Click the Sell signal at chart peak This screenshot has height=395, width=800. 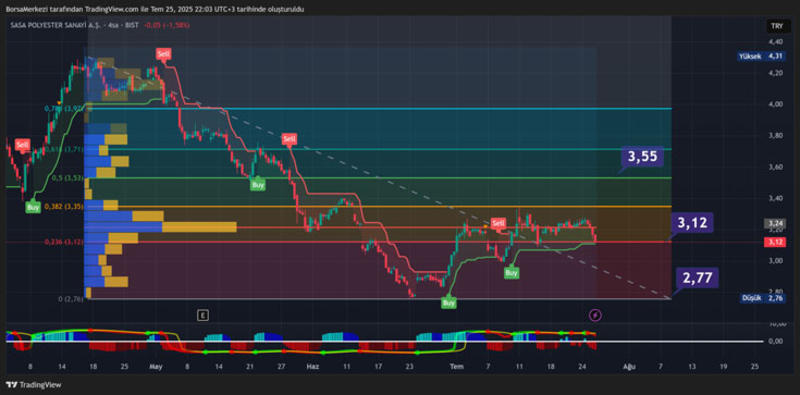164,54
